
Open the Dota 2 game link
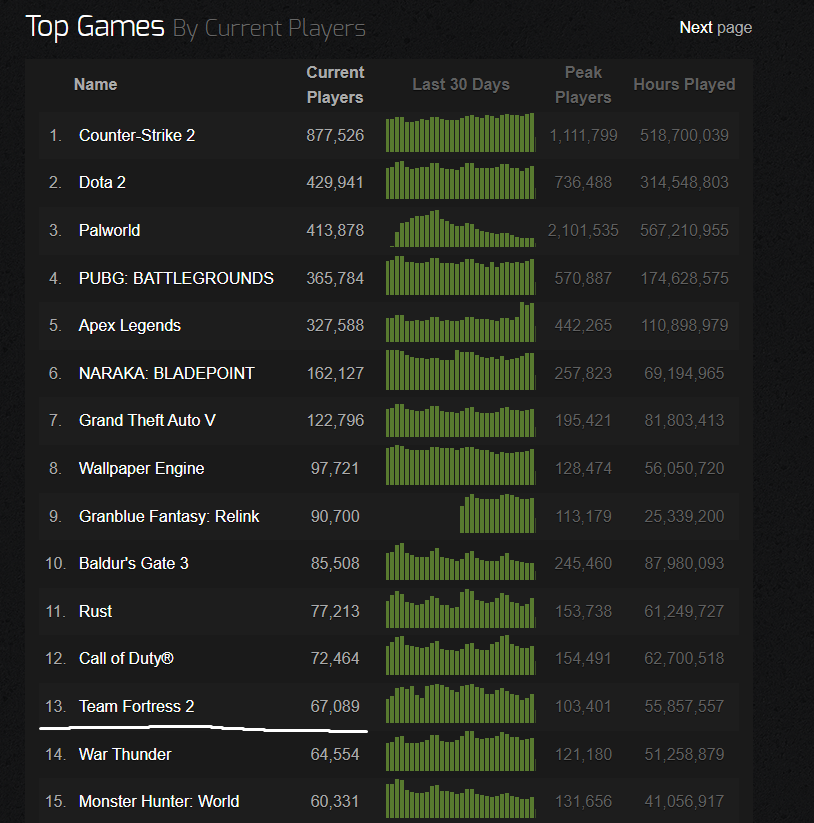[102, 182]
